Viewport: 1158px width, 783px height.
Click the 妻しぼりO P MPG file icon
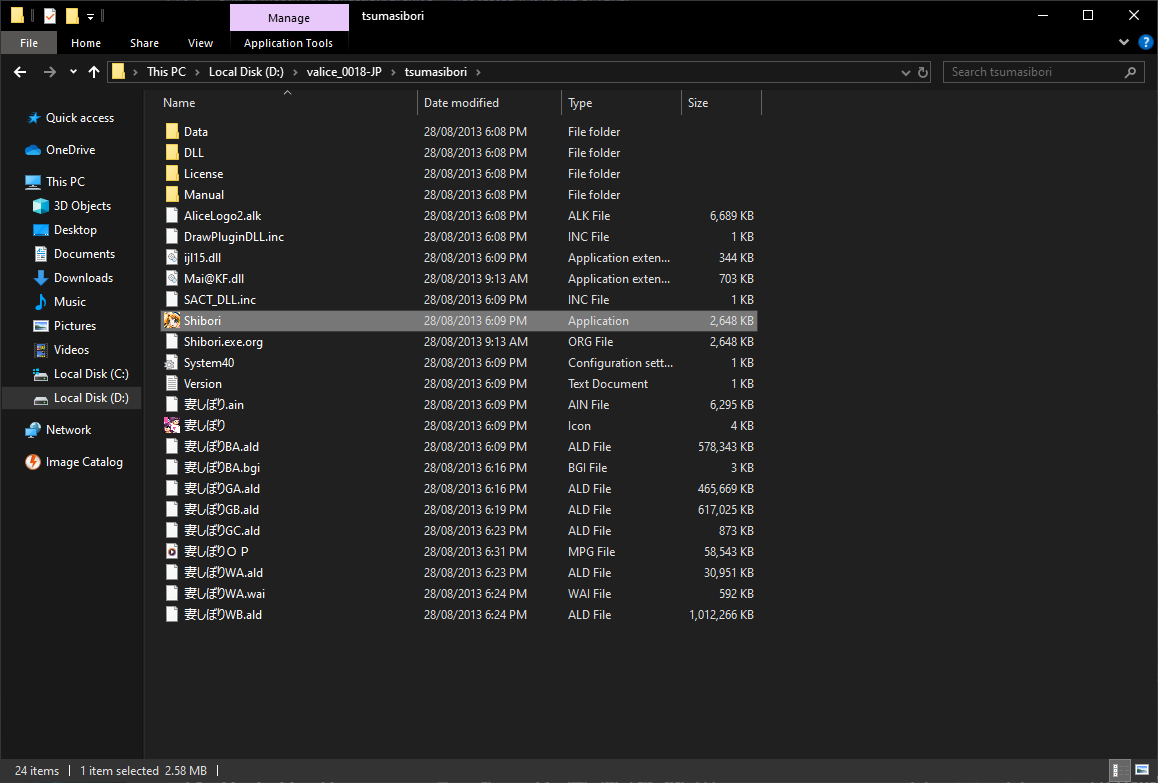coord(171,552)
